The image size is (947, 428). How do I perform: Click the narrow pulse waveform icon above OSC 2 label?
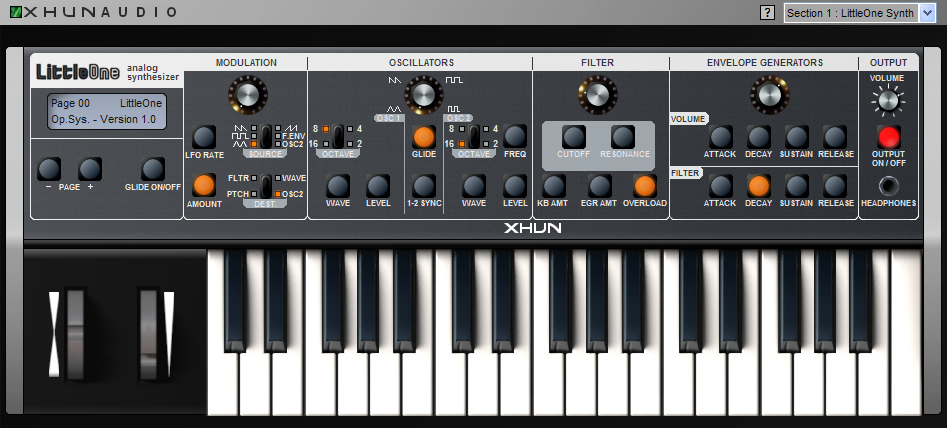[453, 109]
